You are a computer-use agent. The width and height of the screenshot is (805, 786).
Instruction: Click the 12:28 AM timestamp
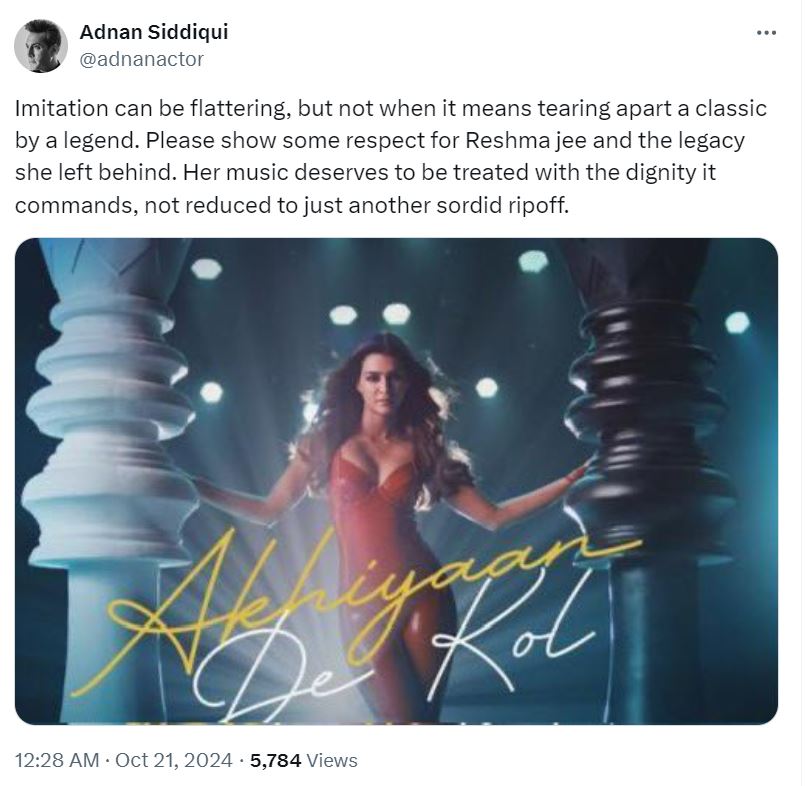[x=58, y=761]
